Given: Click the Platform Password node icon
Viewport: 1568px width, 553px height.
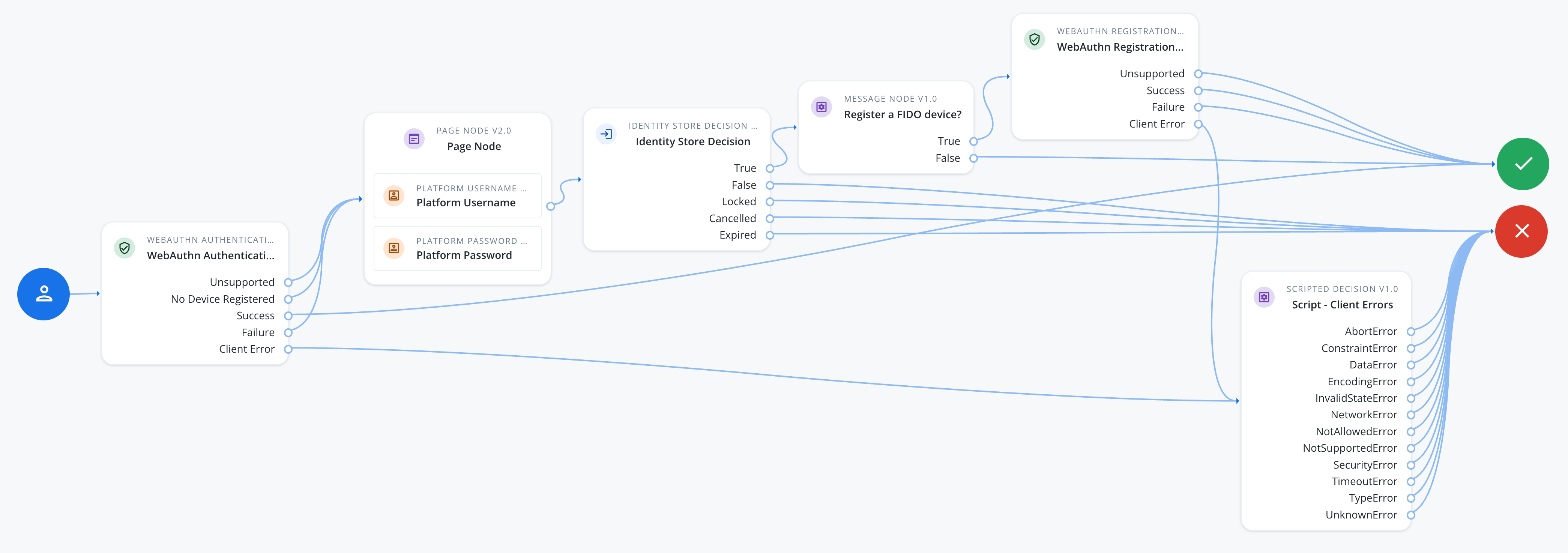Looking at the screenshot, I should [x=394, y=248].
